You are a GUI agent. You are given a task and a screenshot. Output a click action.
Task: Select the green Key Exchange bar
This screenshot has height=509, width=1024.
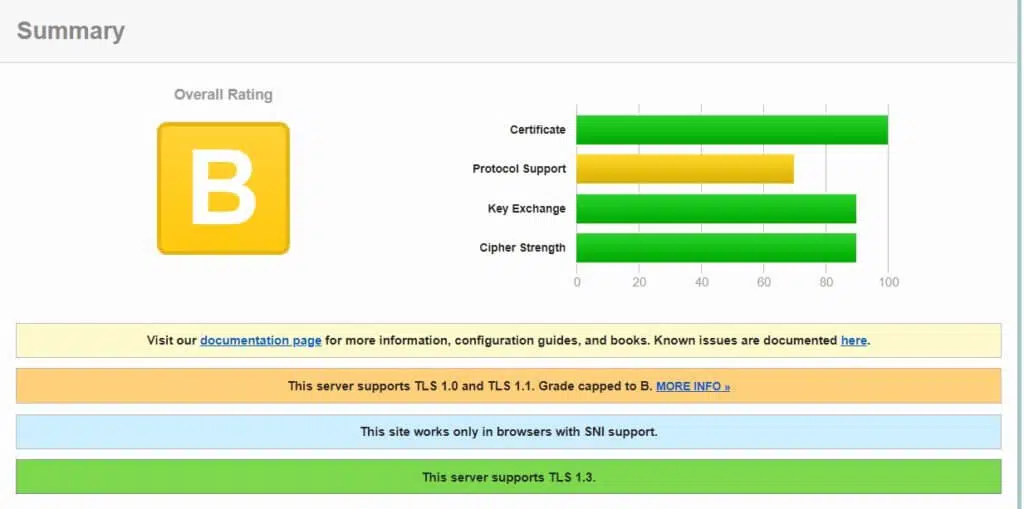point(715,209)
